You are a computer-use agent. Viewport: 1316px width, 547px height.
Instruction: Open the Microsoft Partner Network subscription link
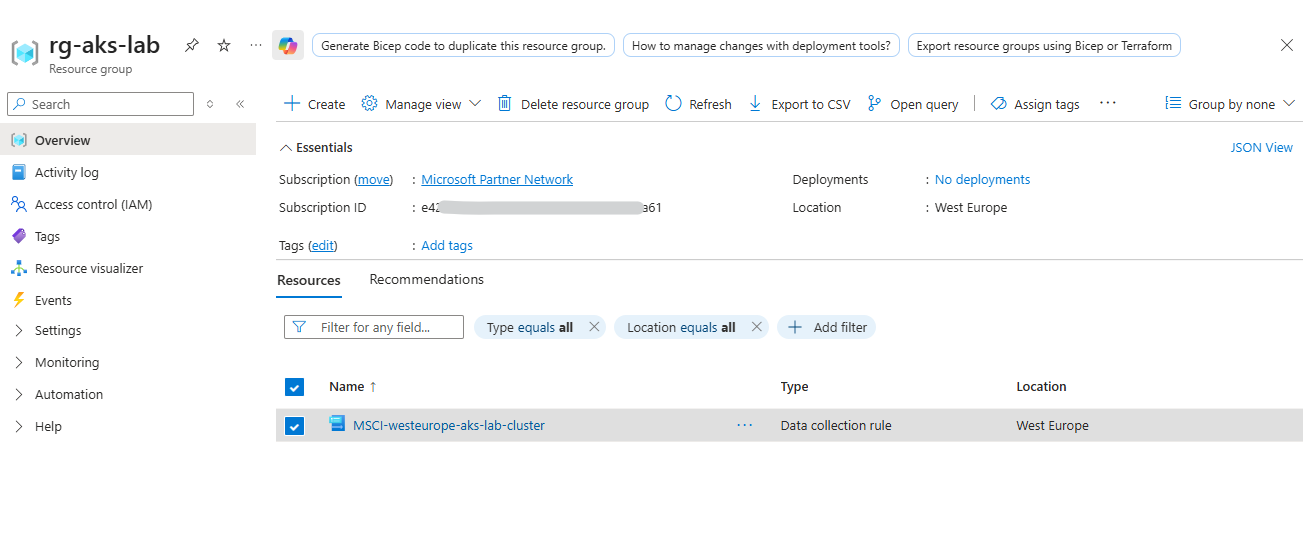[497, 180]
